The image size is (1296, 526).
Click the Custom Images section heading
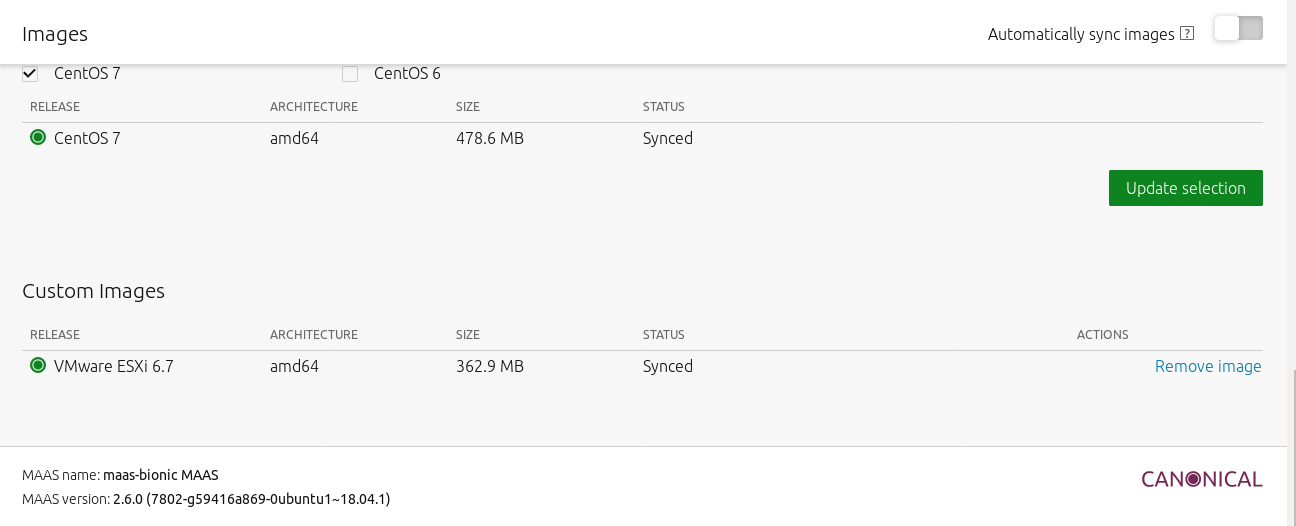point(93,291)
